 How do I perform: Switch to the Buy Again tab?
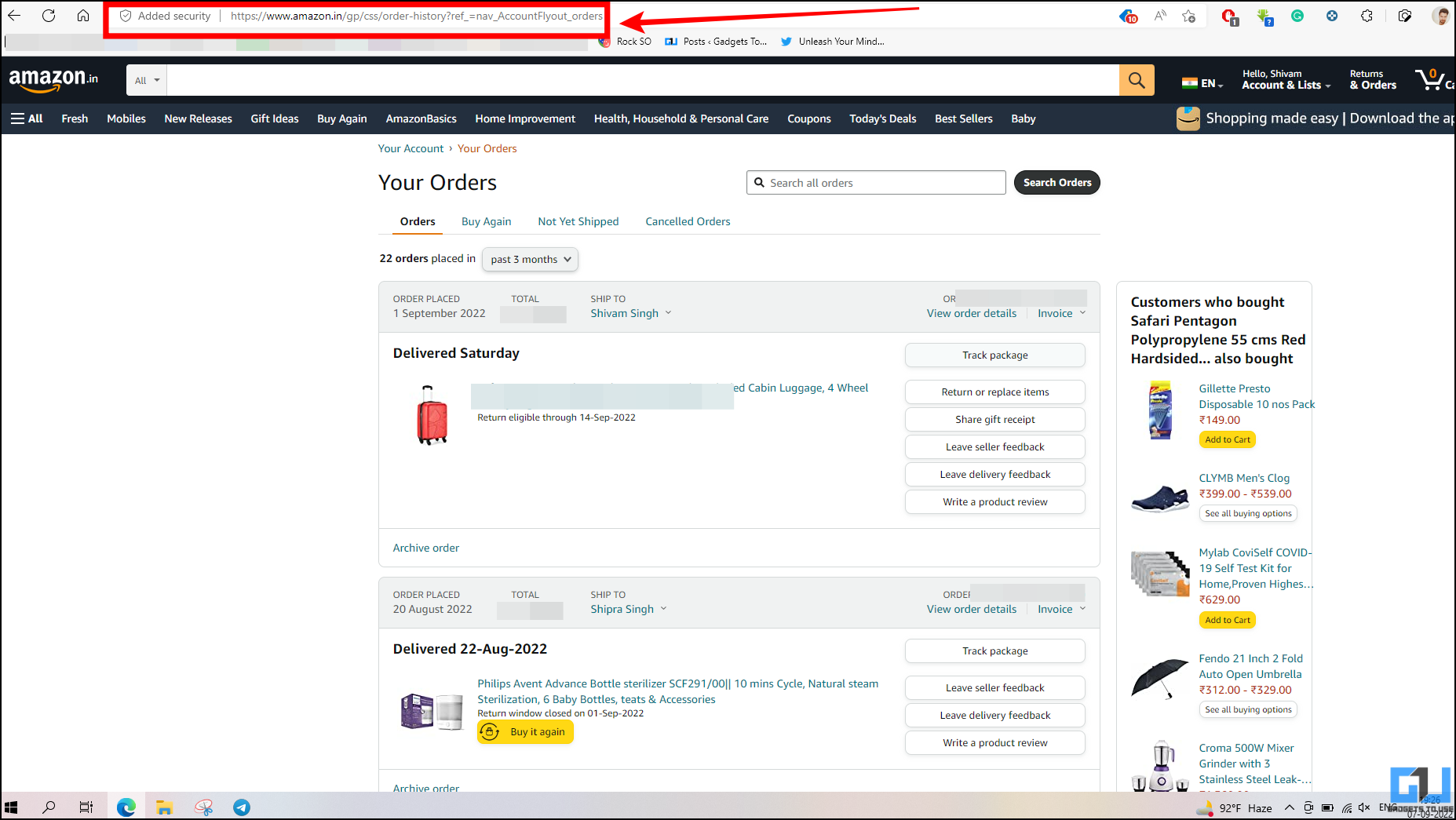(x=486, y=221)
